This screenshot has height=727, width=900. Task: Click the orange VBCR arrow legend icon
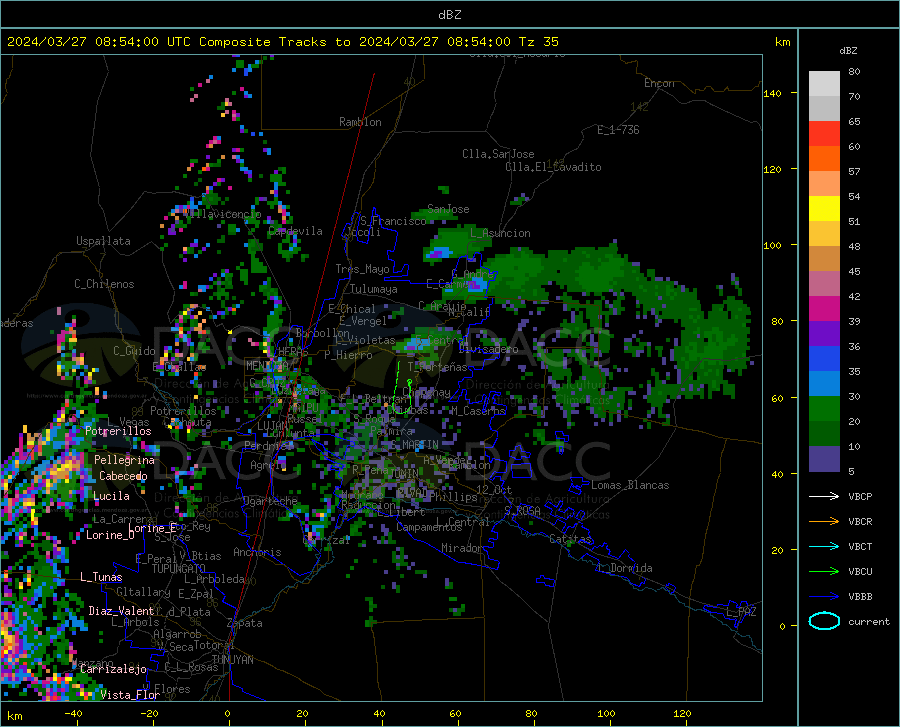pyautogui.click(x=824, y=521)
